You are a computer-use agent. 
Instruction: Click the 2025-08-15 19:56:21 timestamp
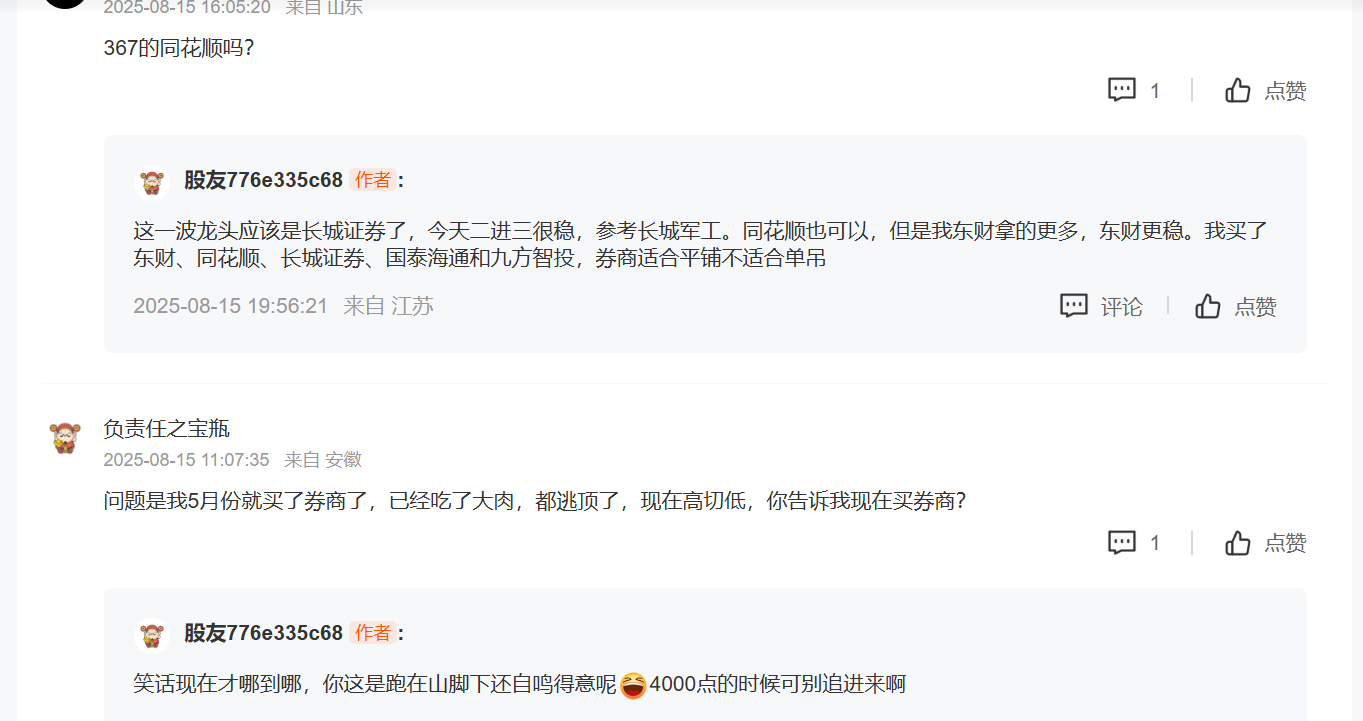point(230,306)
